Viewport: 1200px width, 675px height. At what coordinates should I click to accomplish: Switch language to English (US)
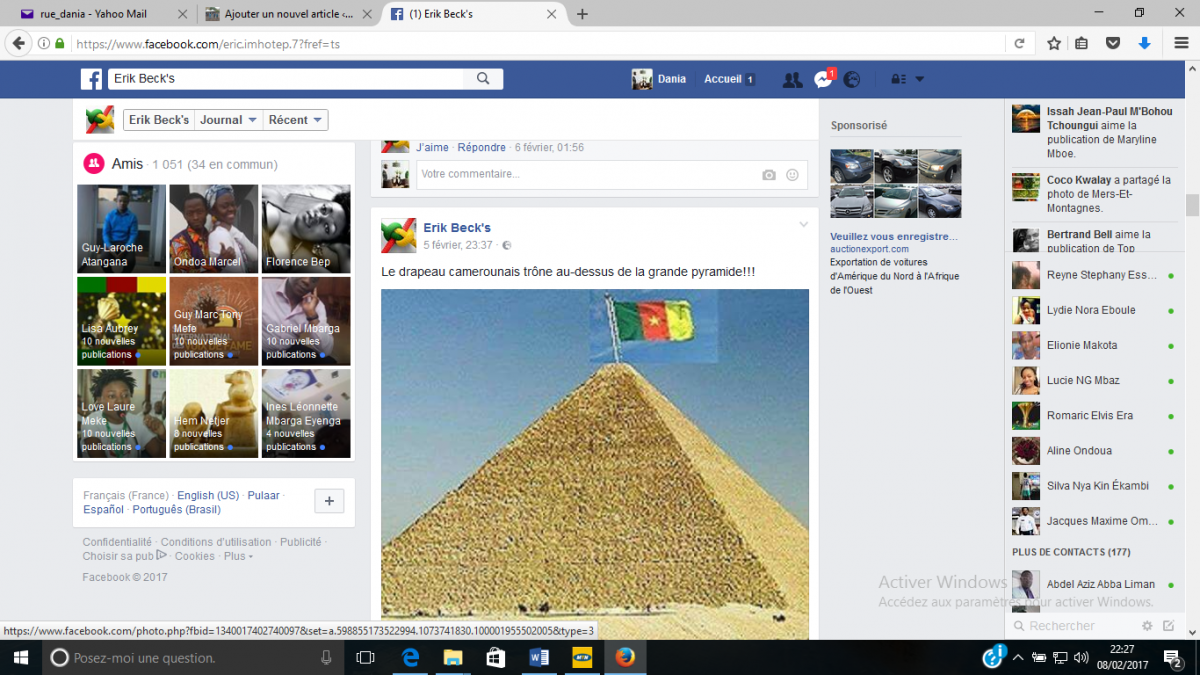pos(208,496)
